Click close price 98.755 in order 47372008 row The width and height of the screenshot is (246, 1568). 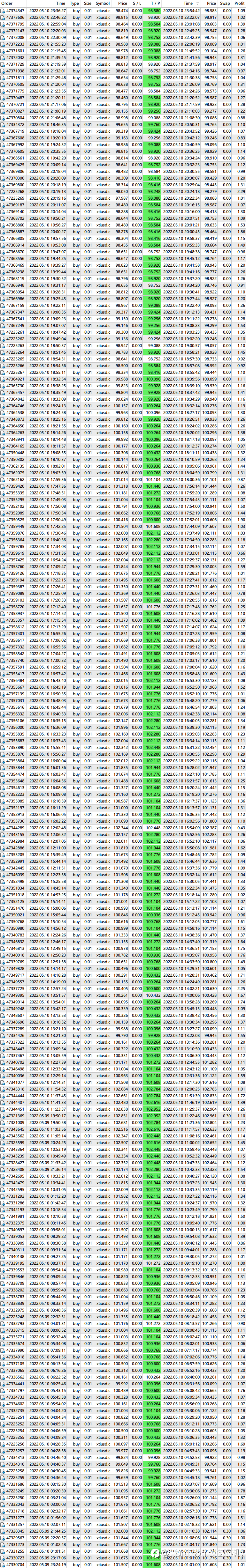pos(211,37)
